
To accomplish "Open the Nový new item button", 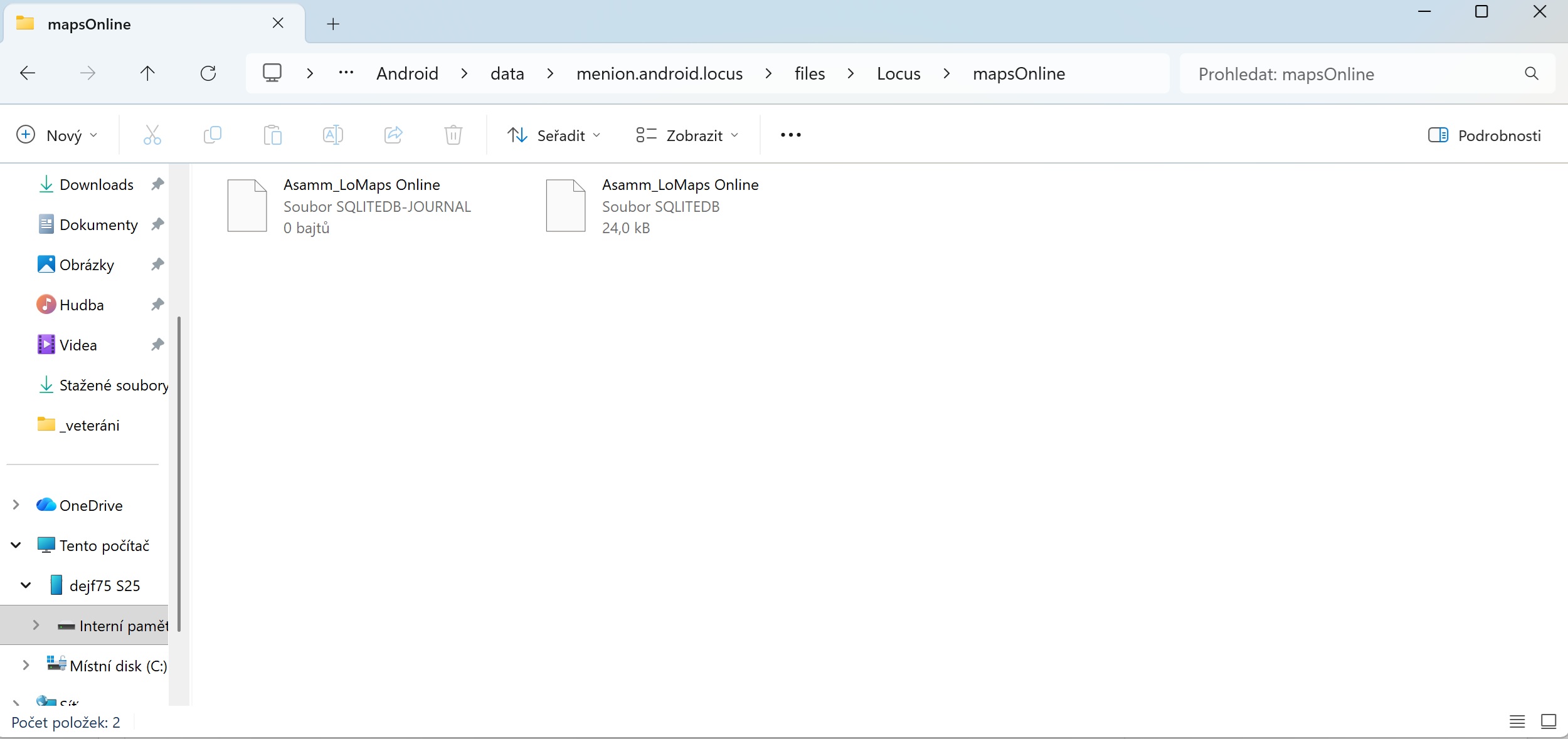I will click(57, 135).
